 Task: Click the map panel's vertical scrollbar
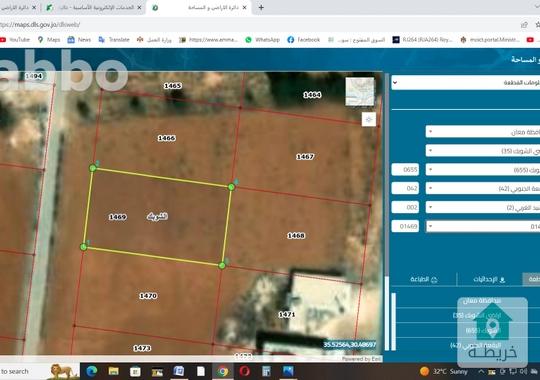pos(387,212)
